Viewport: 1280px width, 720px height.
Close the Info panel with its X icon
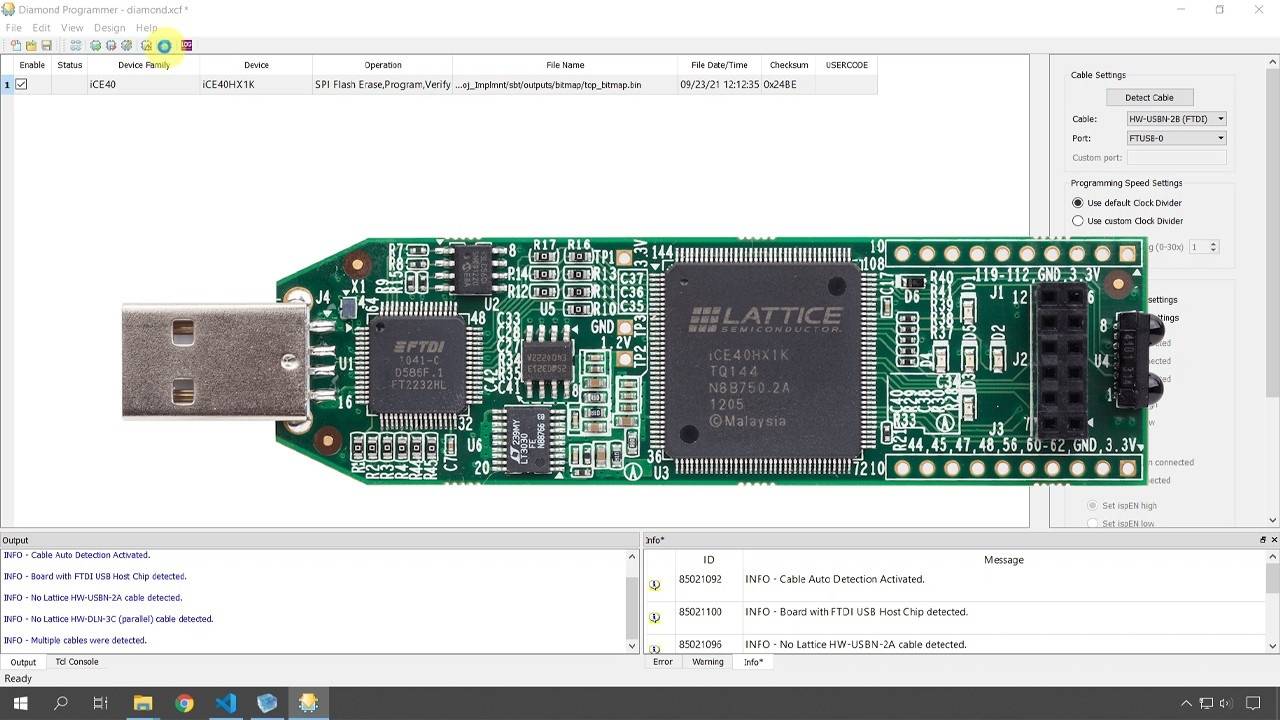coord(1273,540)
